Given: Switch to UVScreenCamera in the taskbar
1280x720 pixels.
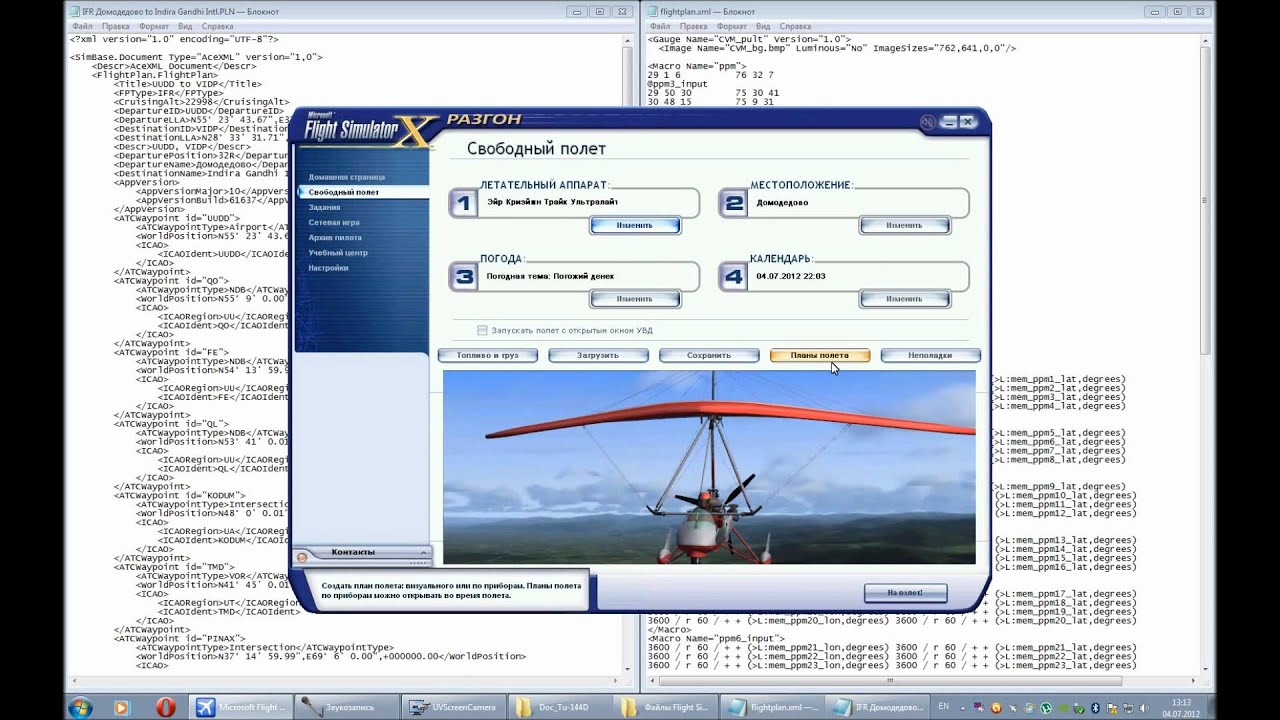Looking at the screenshot, I should [454, 707].
